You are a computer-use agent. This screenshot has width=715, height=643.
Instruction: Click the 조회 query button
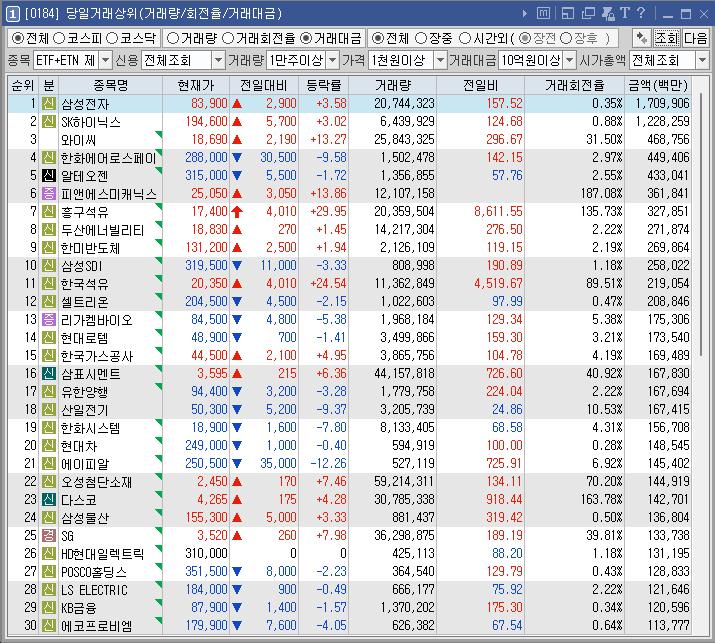(666, 38)
